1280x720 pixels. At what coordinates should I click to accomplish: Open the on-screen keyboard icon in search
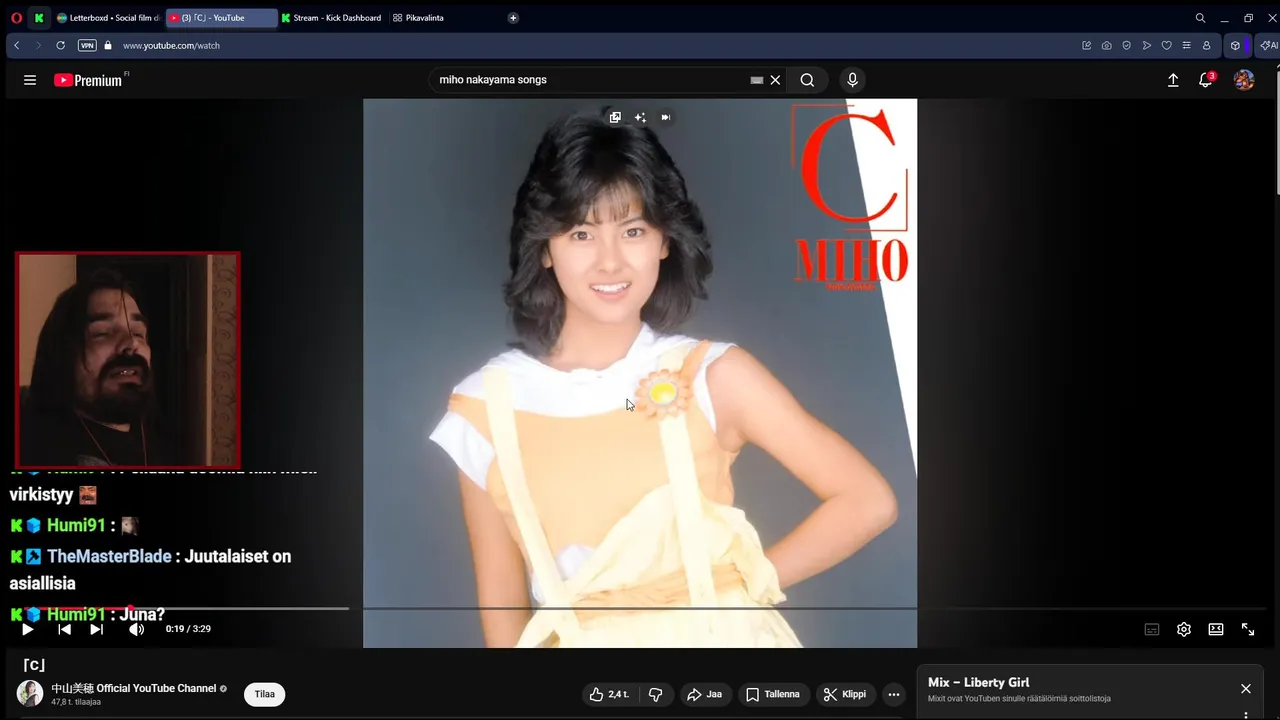[757, 80]
